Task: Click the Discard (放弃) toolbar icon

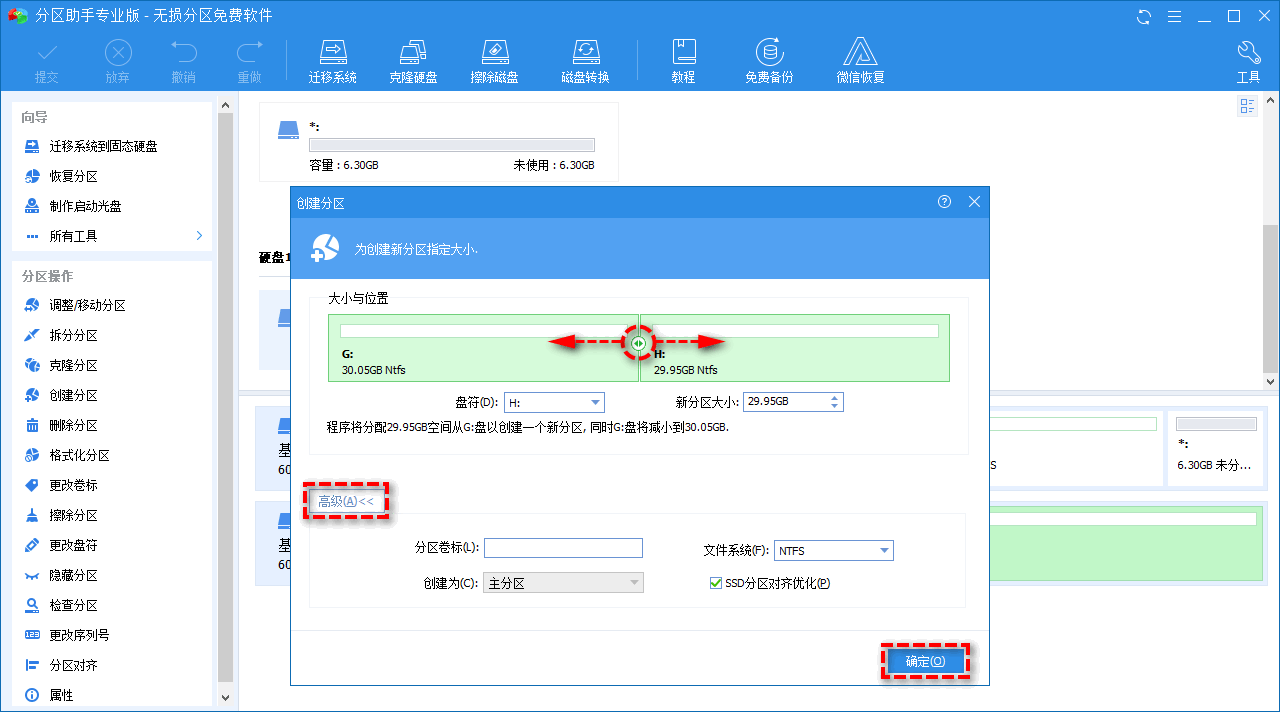Action: tap(117, 61)
